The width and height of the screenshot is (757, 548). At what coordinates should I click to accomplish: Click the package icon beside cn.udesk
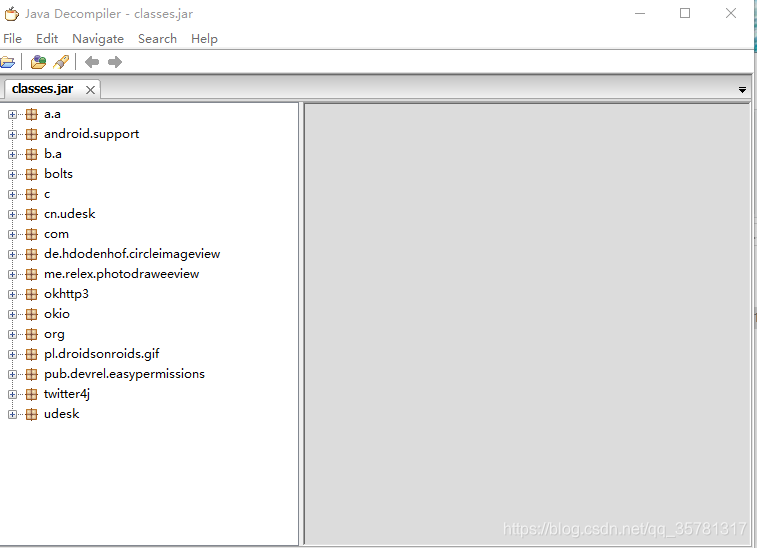(x=31, y=214)
